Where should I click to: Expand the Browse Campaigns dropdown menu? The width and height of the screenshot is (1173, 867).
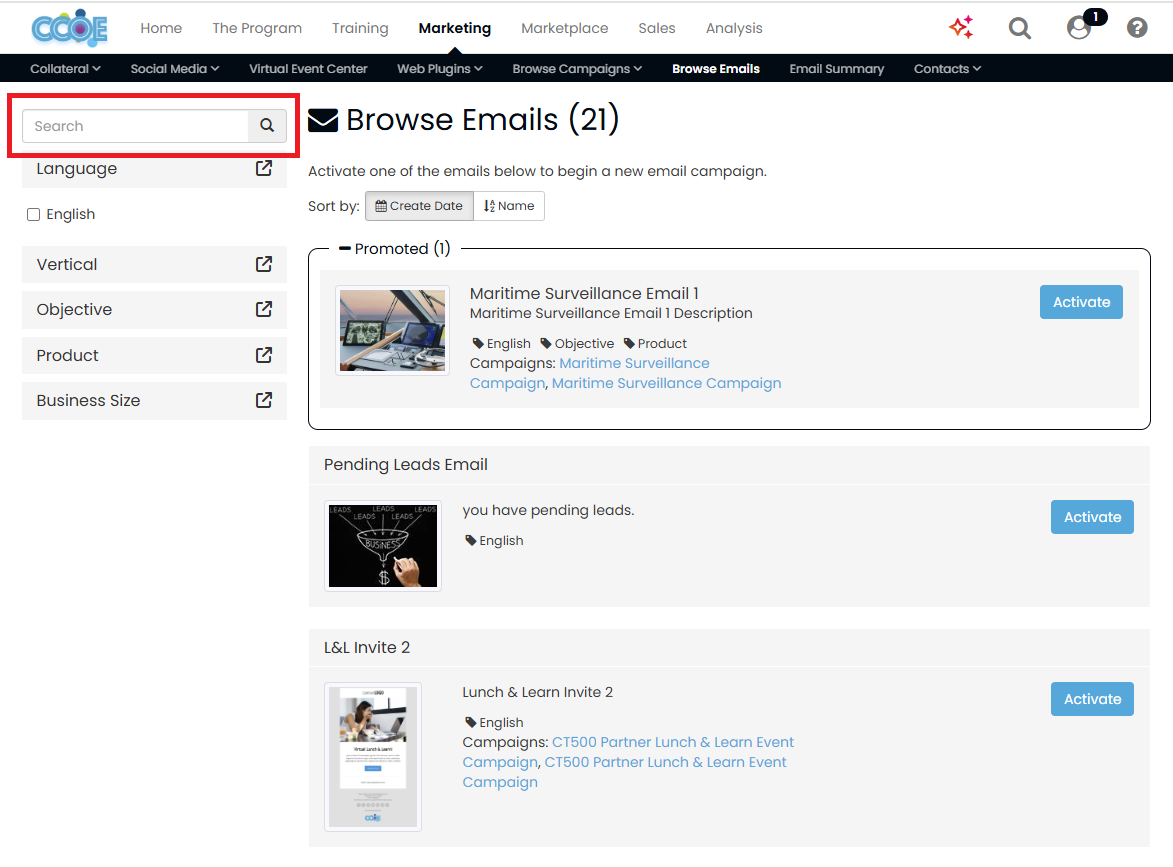click(577, 69)
